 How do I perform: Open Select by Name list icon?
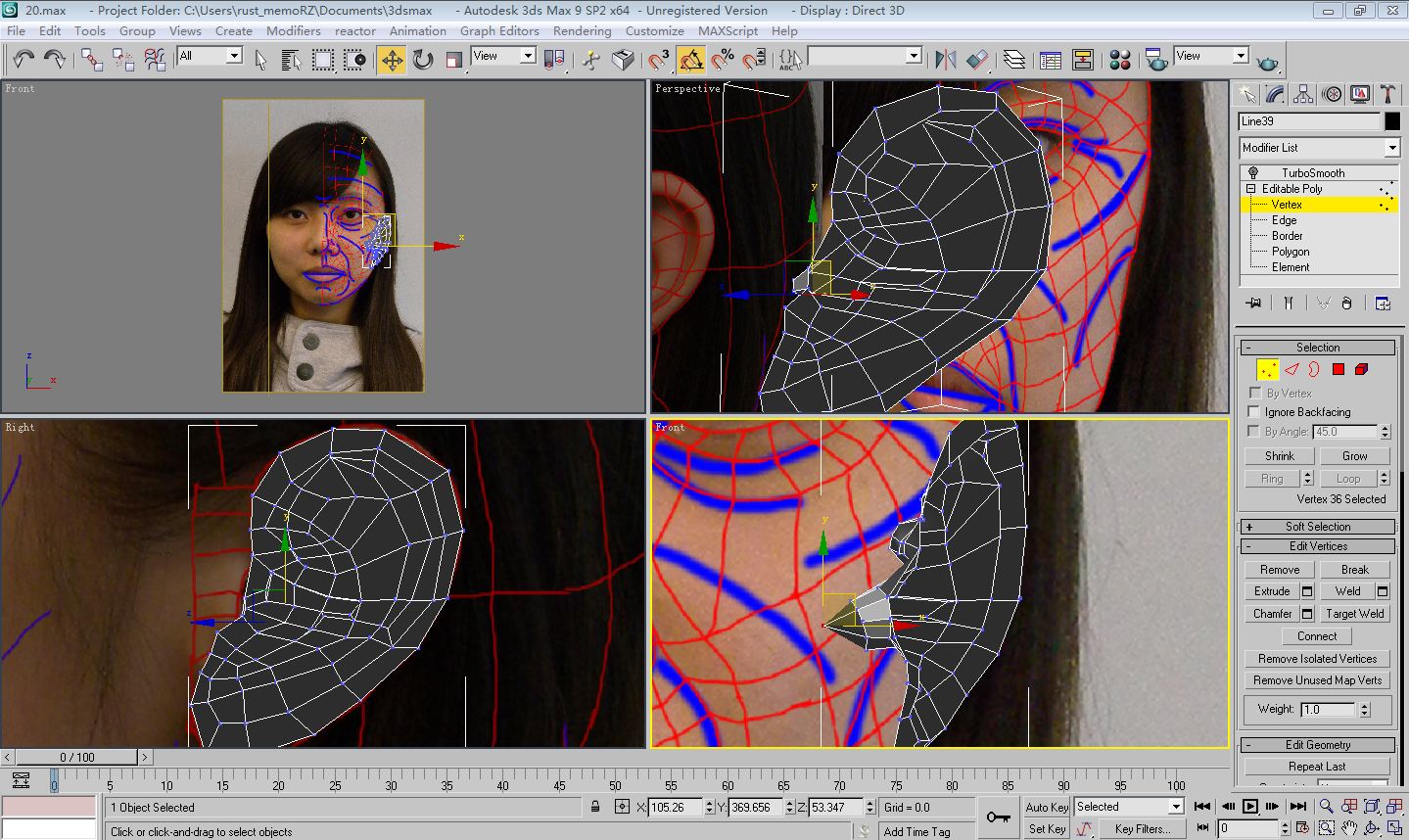tap(292, 60)
